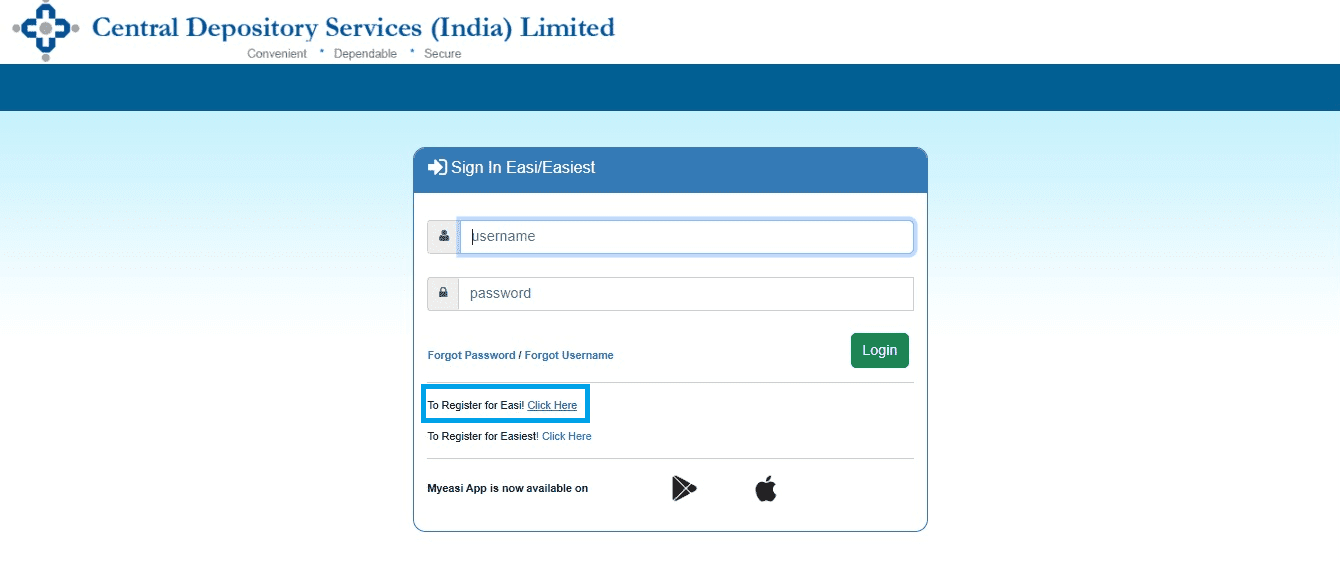
Task: Open the Forgot Username link
Action: click(x=569, y=355)
